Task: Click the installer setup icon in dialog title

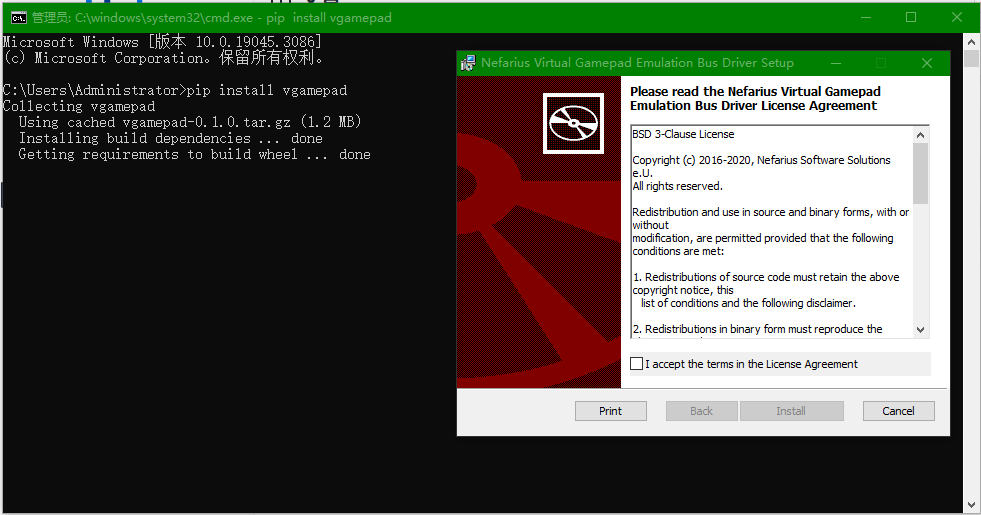Action: pos(468,63)
